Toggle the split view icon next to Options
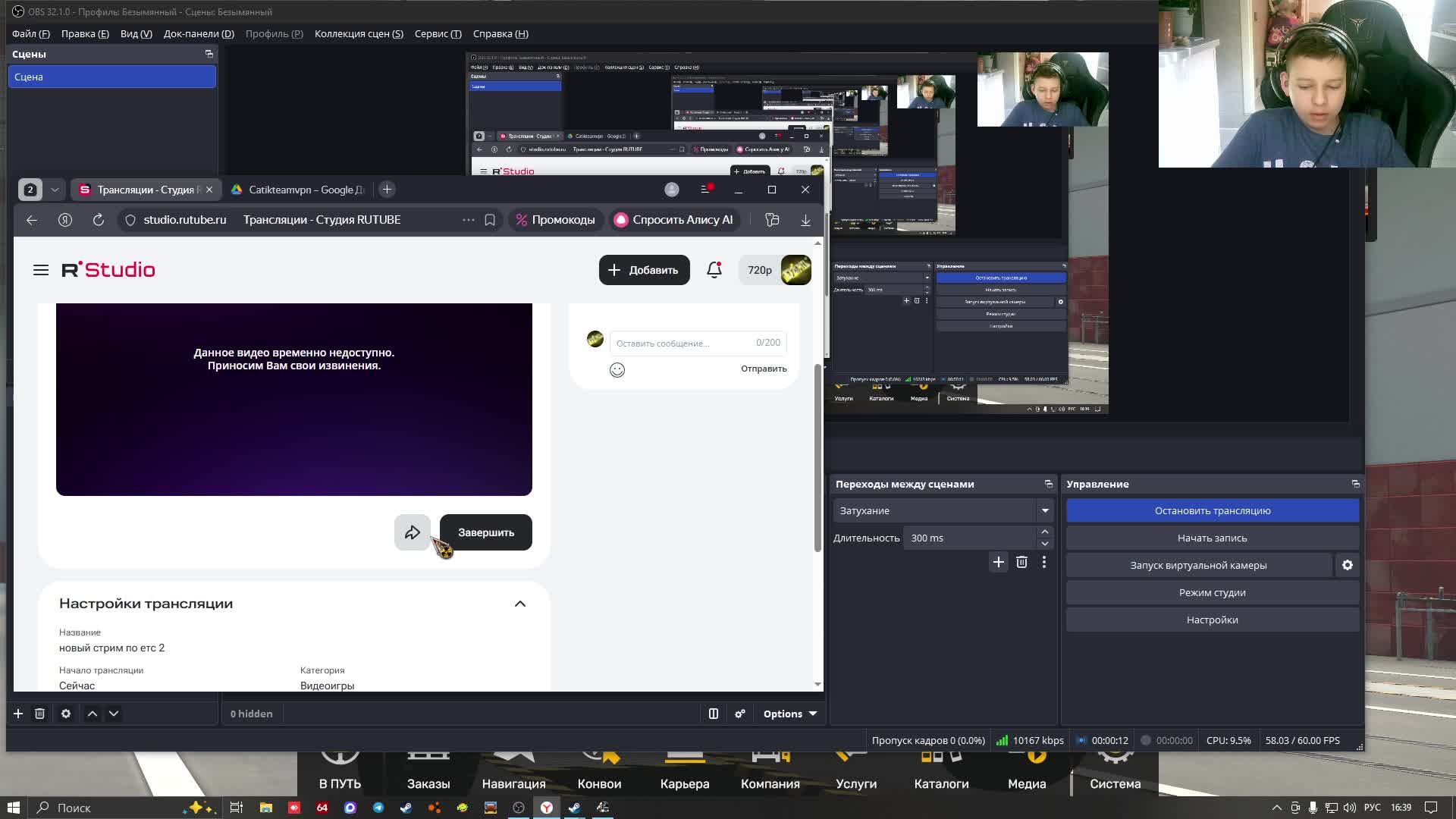The height and width of the screenshot is (819, 1456). pyautogui.click(x=714, y=714)
